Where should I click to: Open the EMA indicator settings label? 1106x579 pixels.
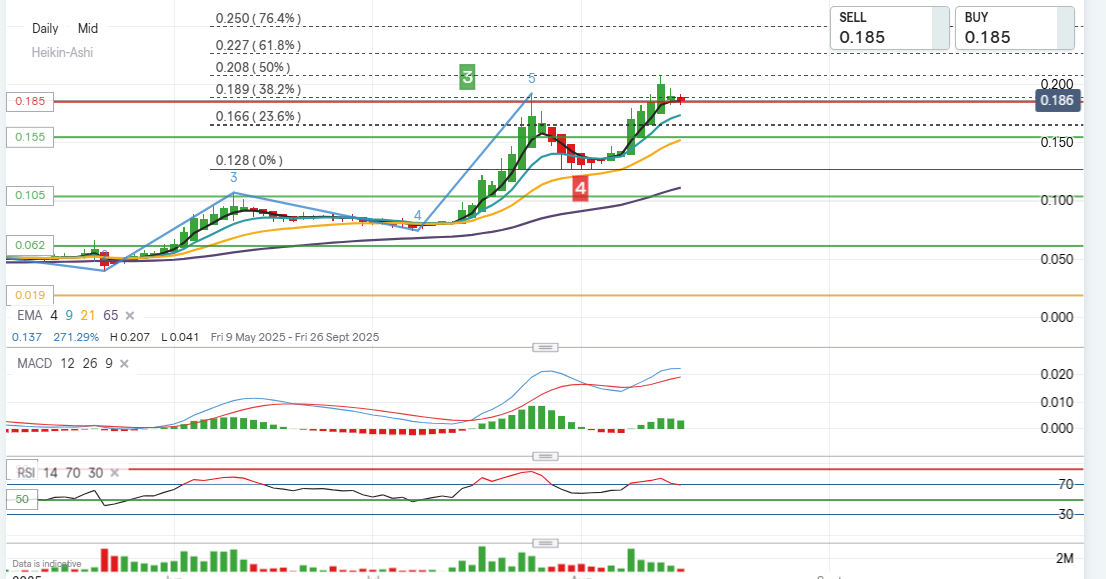(x=29, y=315)
